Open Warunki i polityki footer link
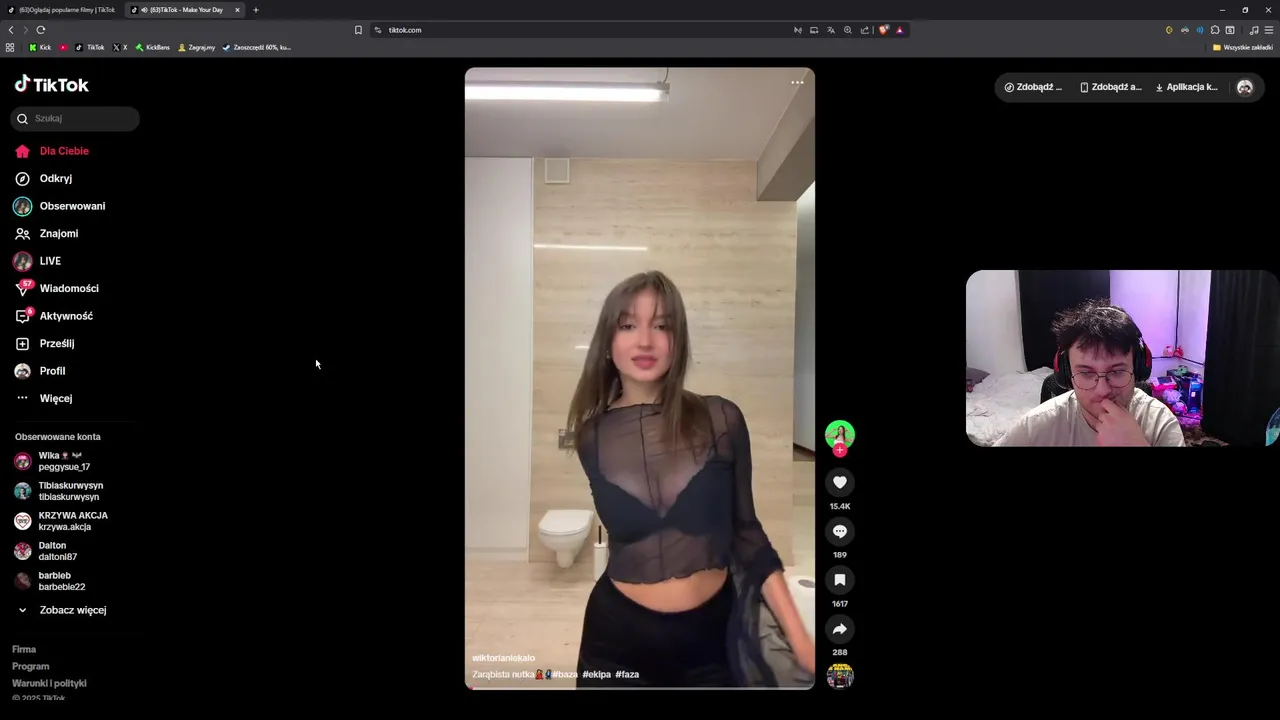This screenshot has height=720, width=1280. (49, 683)
